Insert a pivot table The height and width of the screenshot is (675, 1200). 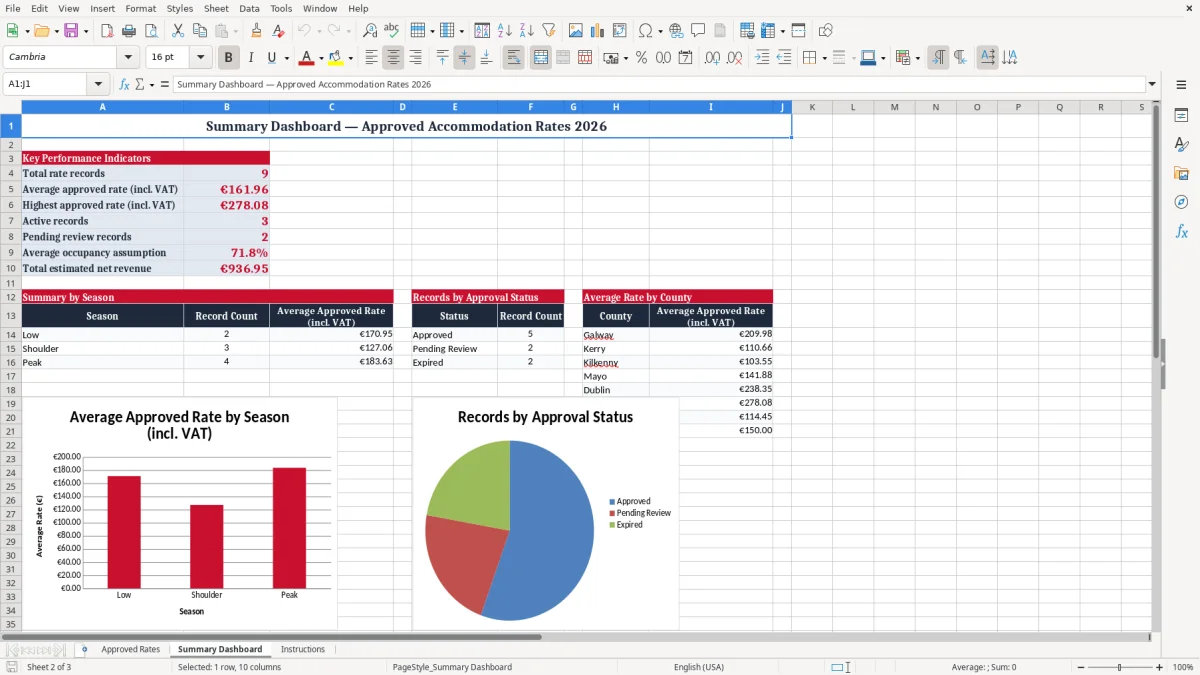click(620, 31)
